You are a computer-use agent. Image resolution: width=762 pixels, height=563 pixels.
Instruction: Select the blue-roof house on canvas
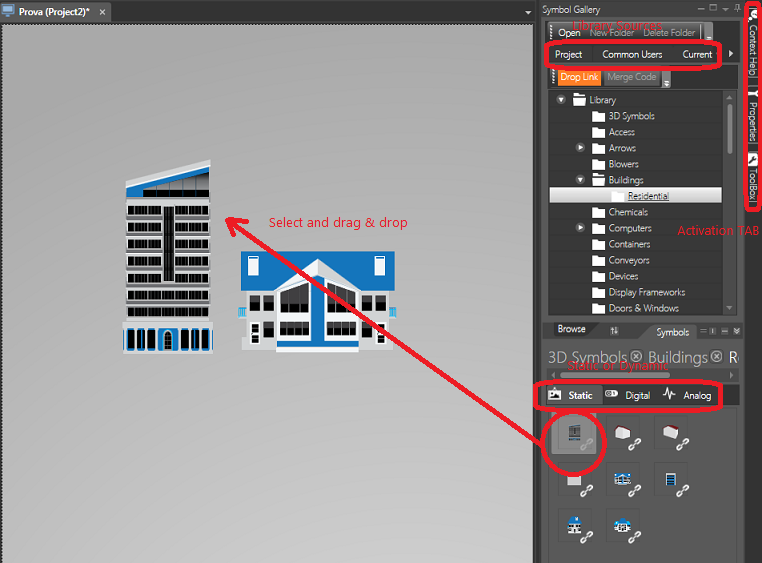point(317,301)
